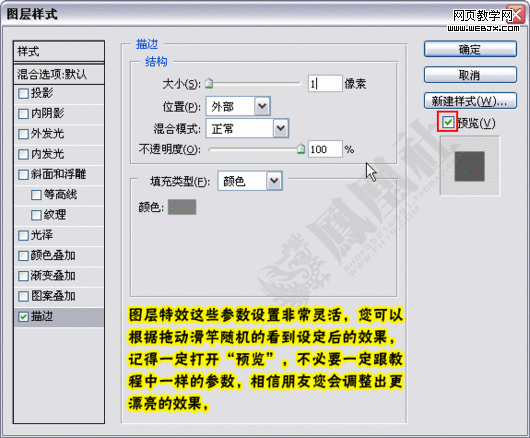
Task: Open the 混合模式 blend mode dropdown
Action: [x=247, y=128]
